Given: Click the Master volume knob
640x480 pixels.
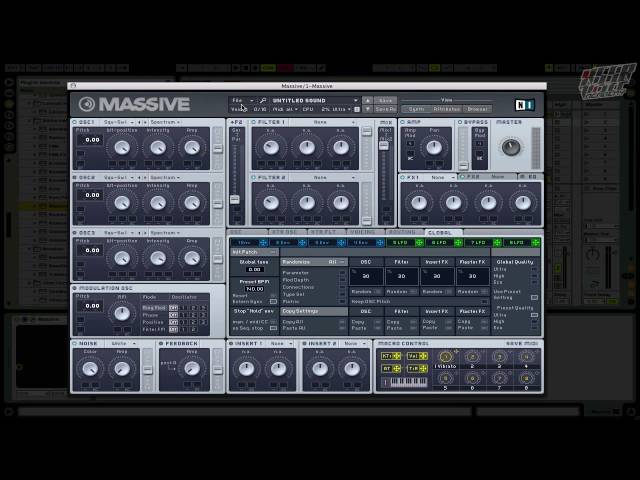Looking at the screenshot, I should pos(511,147).
